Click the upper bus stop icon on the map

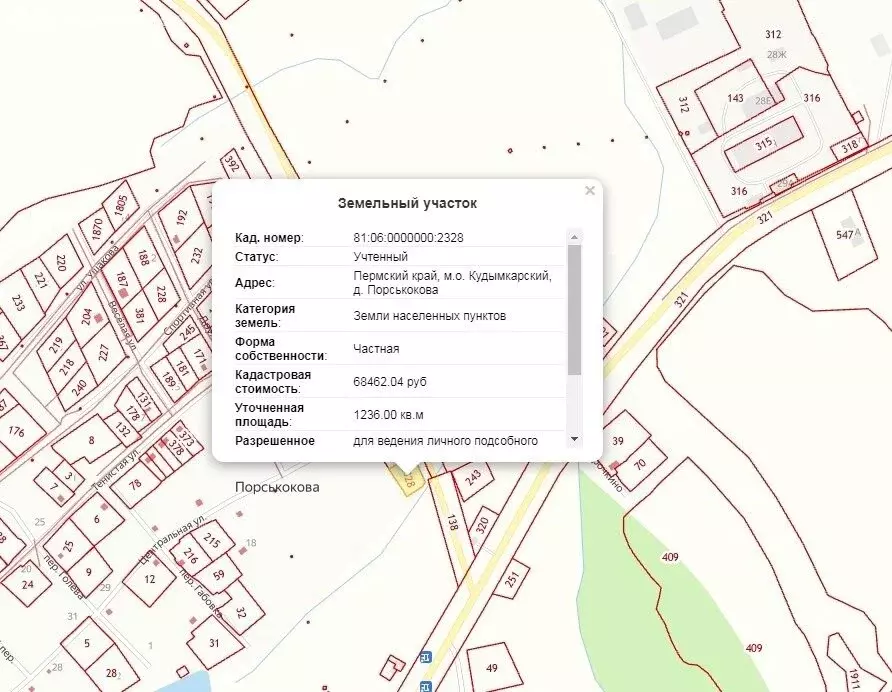(425, 657)
